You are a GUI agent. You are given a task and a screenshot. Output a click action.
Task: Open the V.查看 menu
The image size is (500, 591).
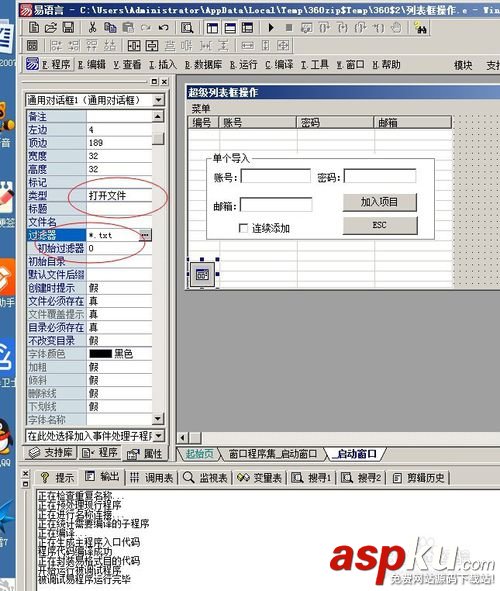127,64
